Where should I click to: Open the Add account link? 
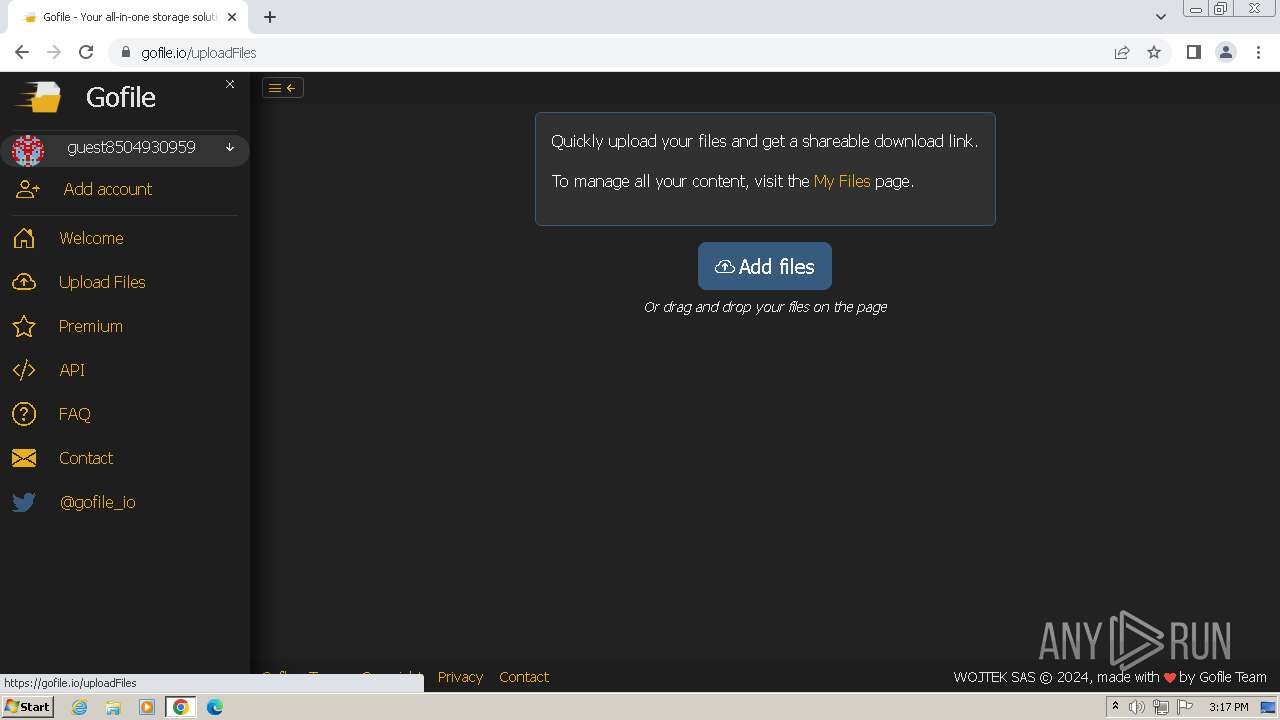pos(108,189)
